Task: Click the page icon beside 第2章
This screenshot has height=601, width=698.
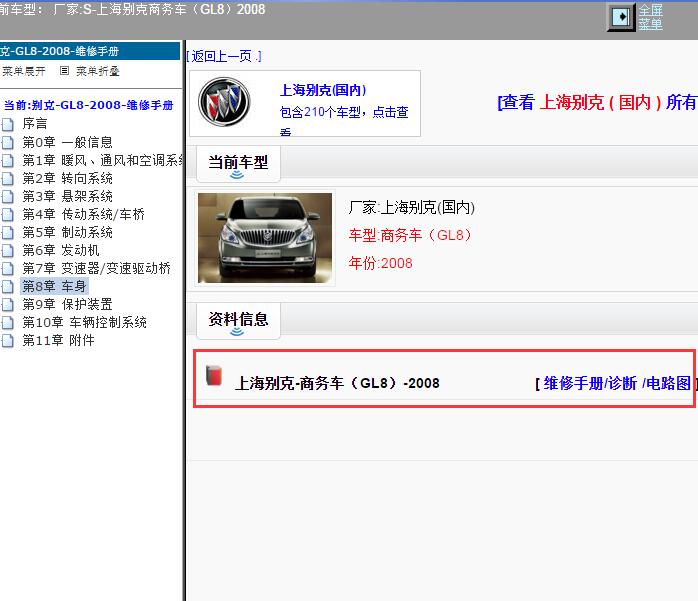Action: click(8, 179)
